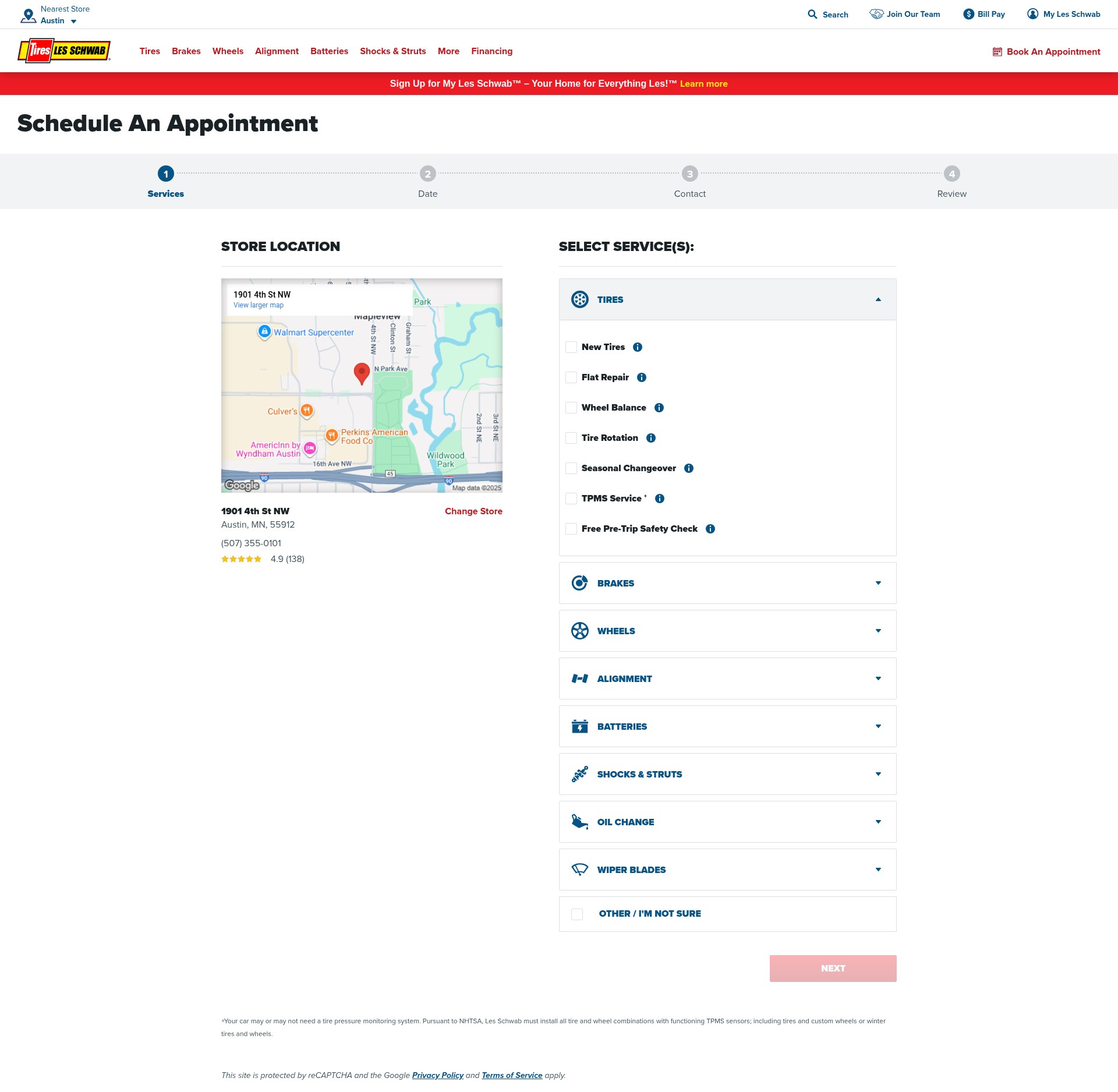Click the Brakes section disc icon
Screen dimensions: 1118x1092
click(x=579, y=583)
